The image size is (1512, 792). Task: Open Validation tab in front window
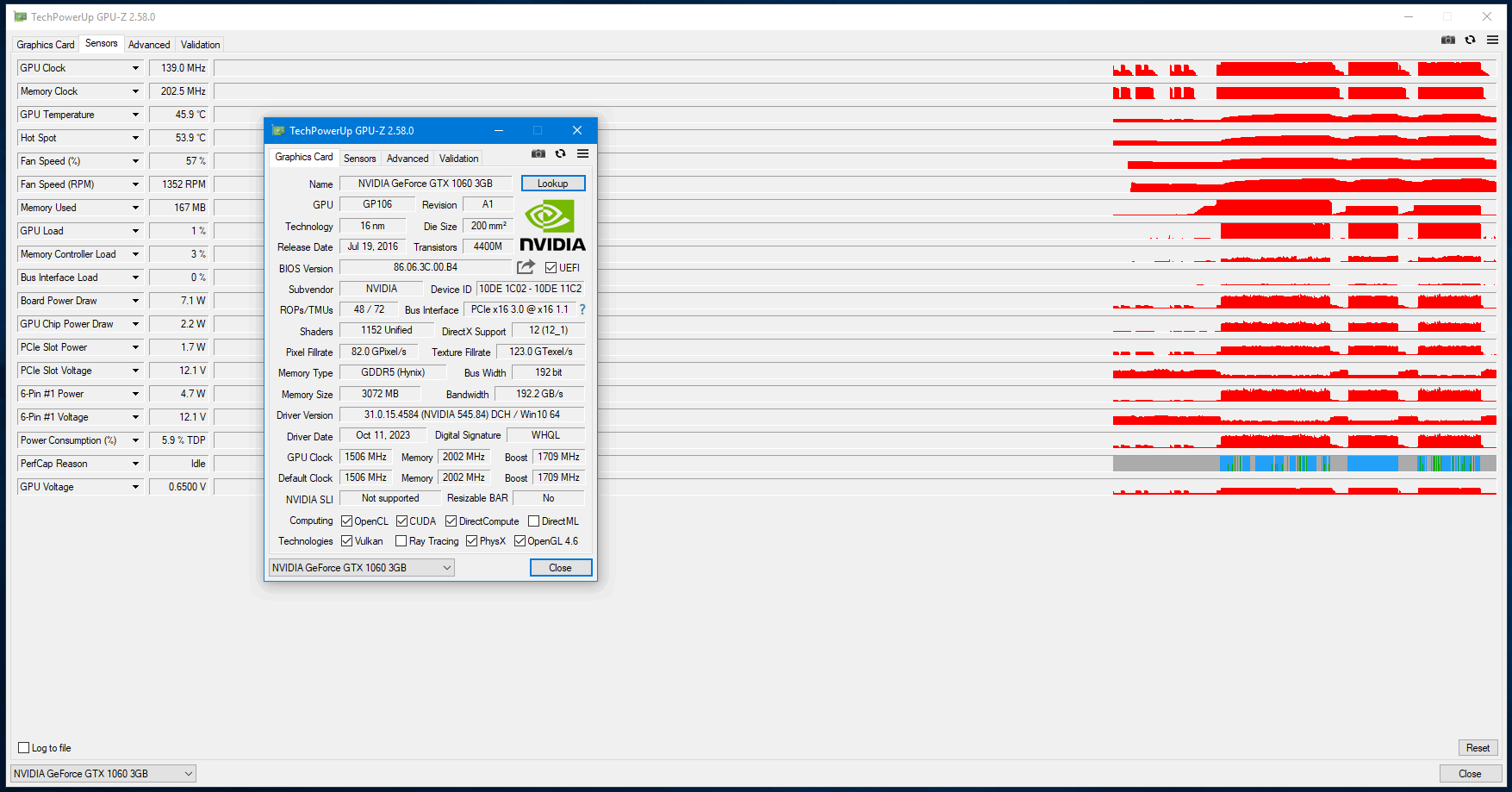coord(458,159)
